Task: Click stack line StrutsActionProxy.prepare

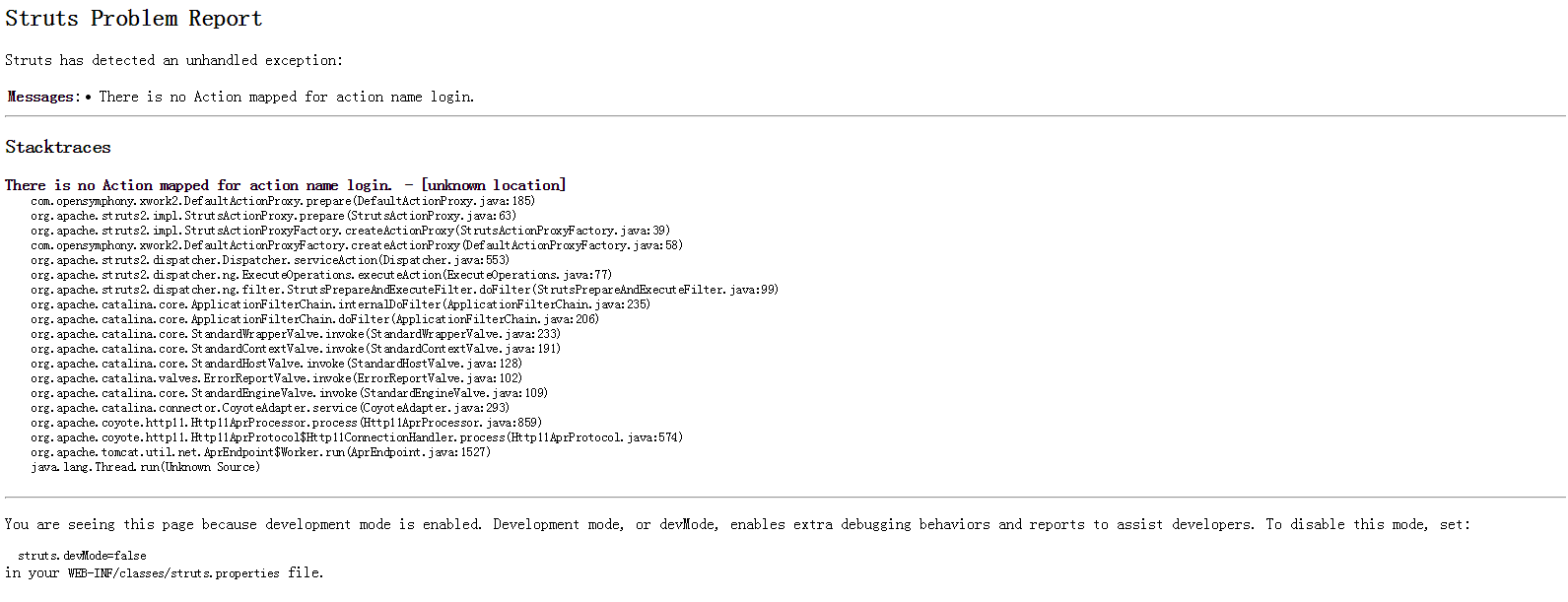Action: 273,216
